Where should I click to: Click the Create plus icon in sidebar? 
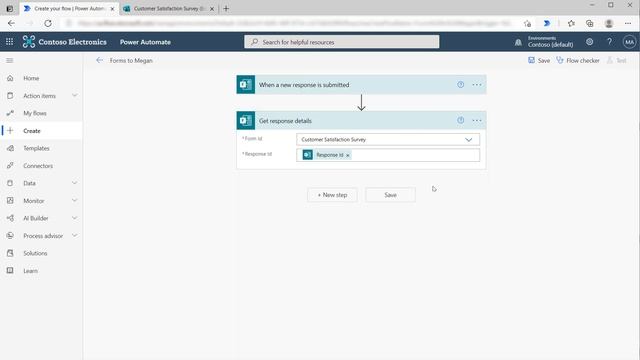(x=10, y=131)
